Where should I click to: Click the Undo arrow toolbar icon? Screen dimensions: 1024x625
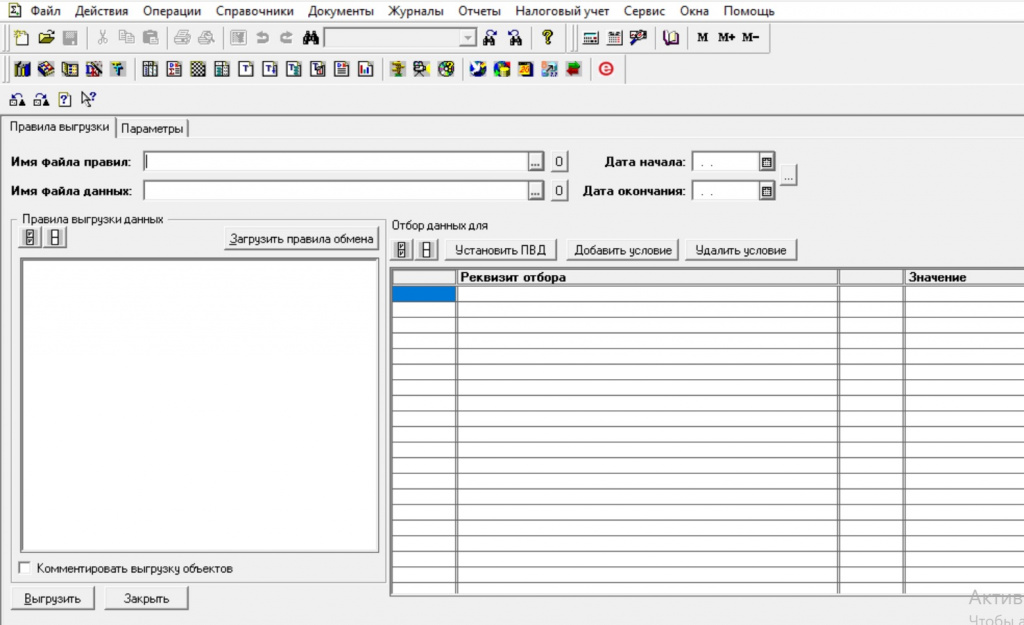coord(263,38)
